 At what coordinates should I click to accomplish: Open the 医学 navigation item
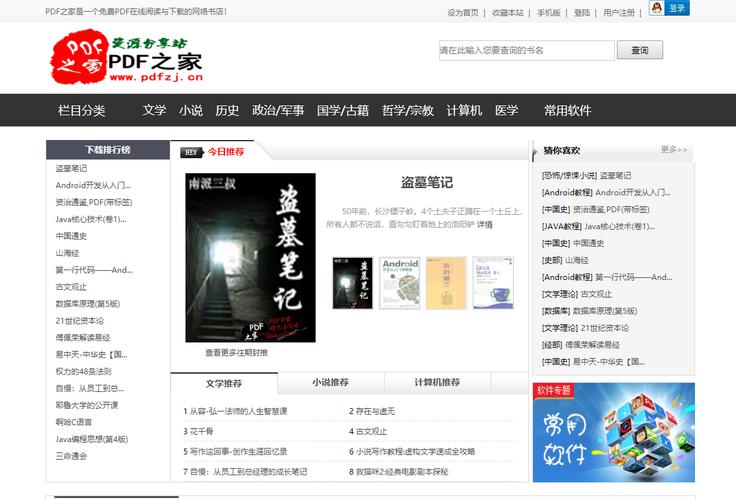506,110
